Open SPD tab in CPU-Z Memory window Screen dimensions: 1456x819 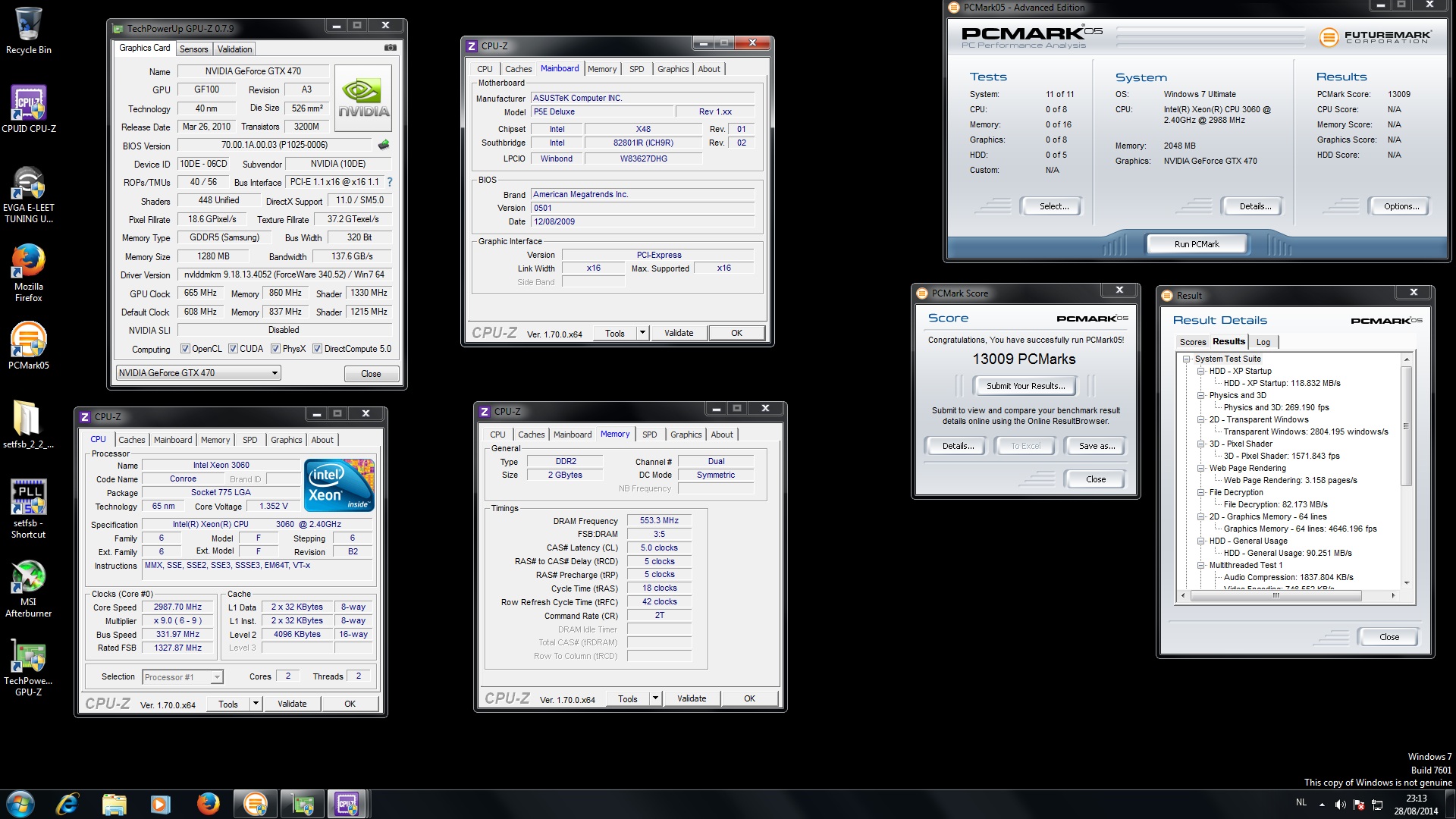(x=650, y=435)
